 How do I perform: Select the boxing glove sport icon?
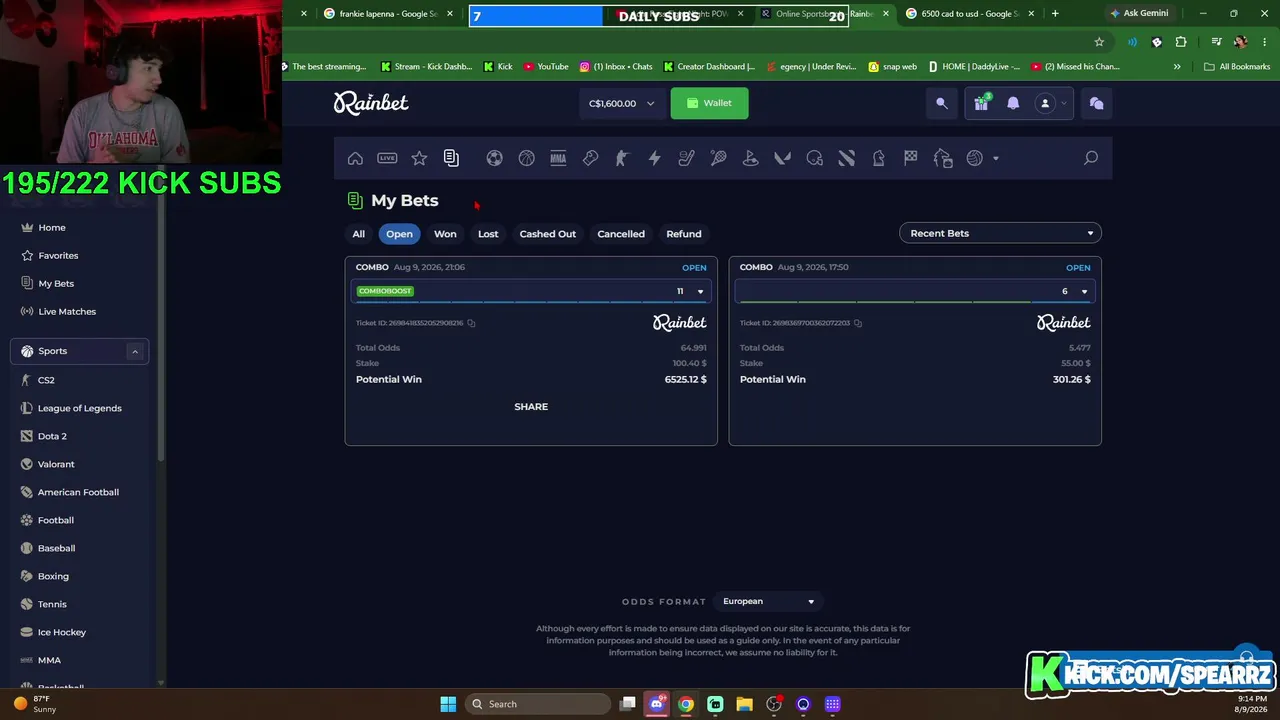point(590,158)
